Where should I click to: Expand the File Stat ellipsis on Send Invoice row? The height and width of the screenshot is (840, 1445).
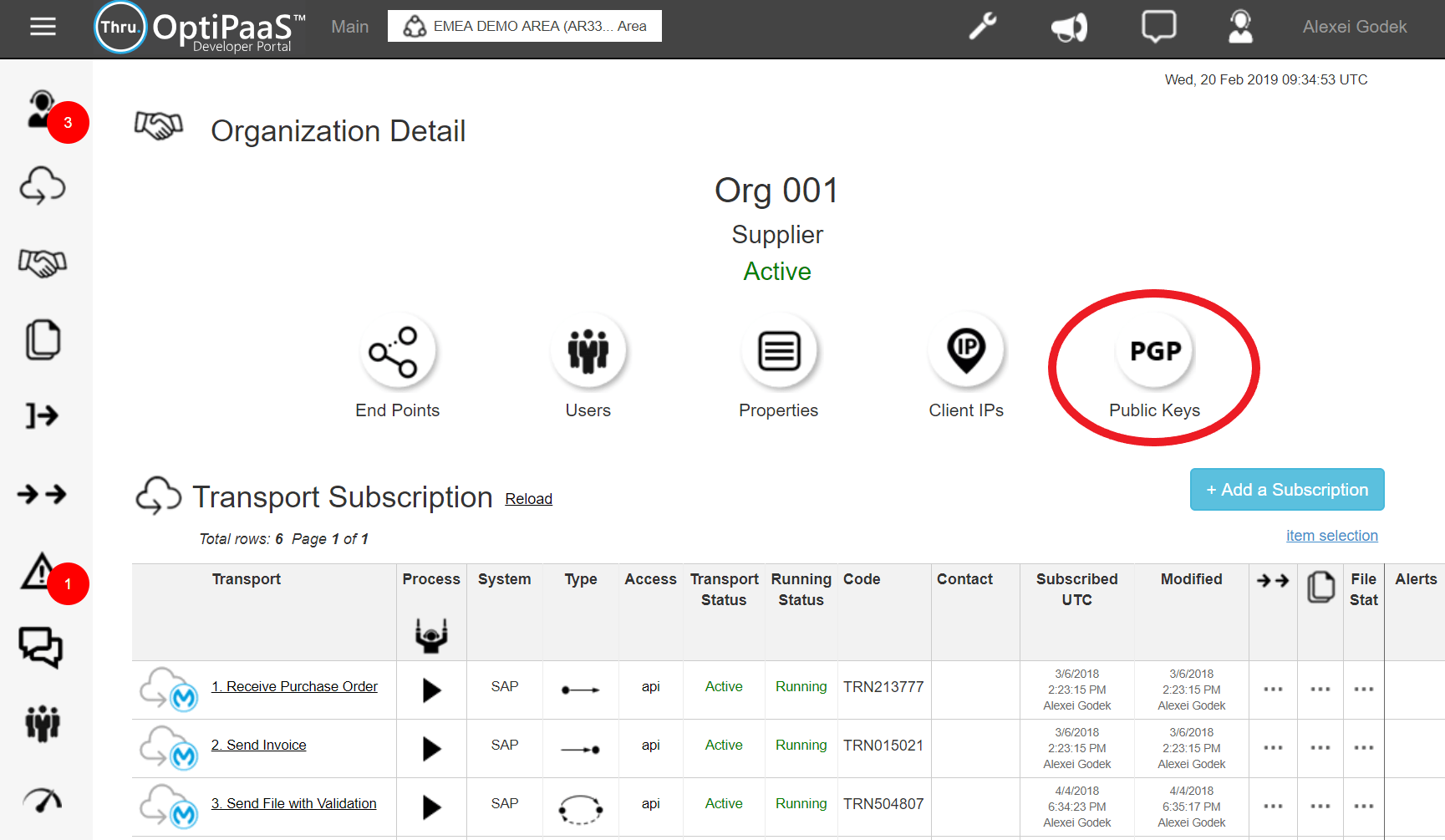1364,748
